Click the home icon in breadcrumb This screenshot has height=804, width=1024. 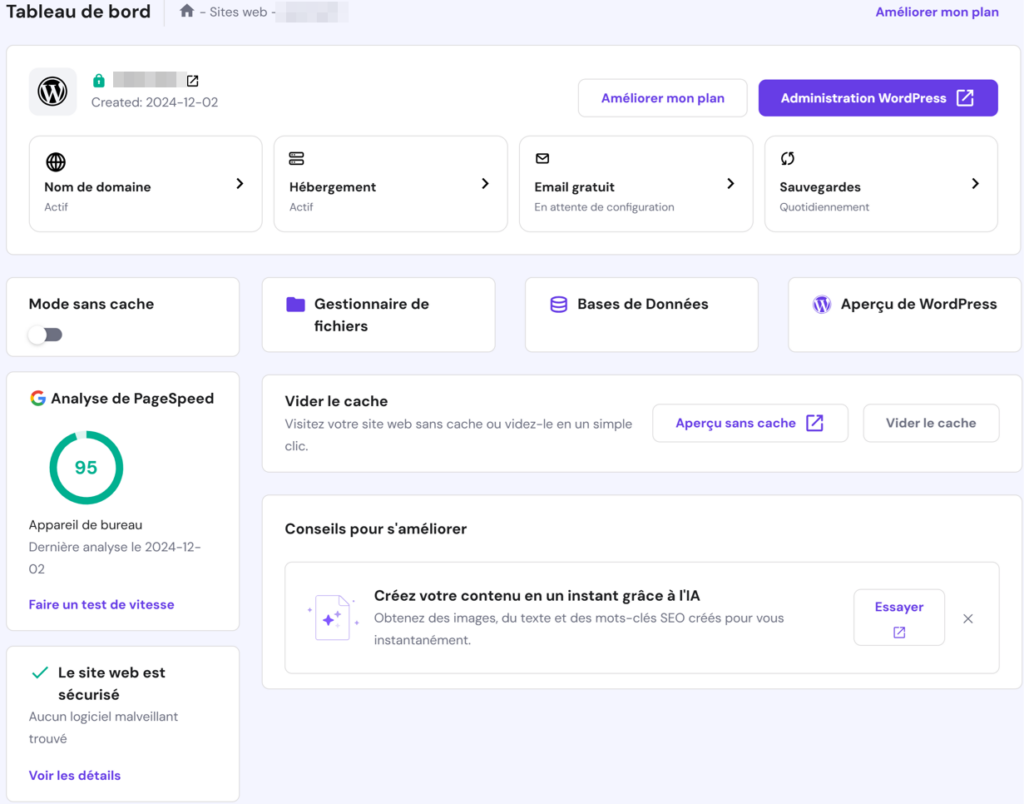coord(186,12)
